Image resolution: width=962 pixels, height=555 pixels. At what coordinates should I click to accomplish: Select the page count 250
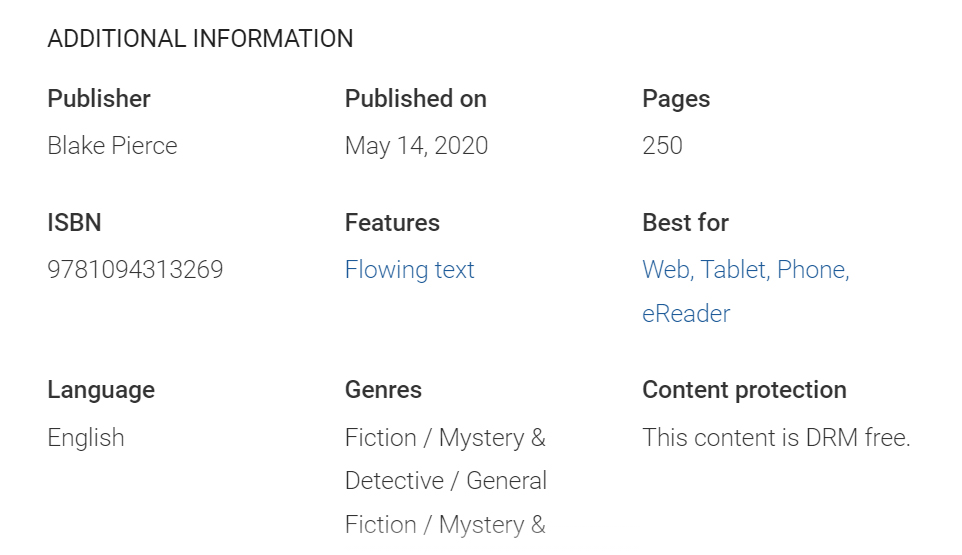pyautogui.click(x=662, y=146)
